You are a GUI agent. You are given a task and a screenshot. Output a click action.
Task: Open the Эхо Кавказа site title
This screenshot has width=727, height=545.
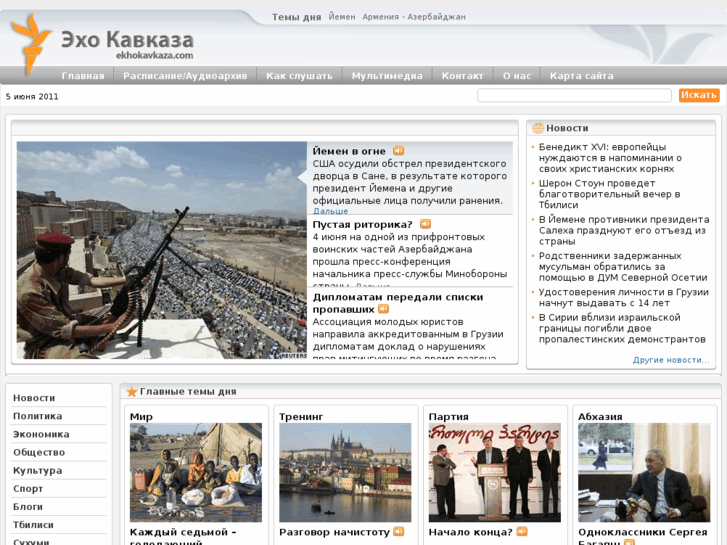pyautogui.click(x=127, y=40)
